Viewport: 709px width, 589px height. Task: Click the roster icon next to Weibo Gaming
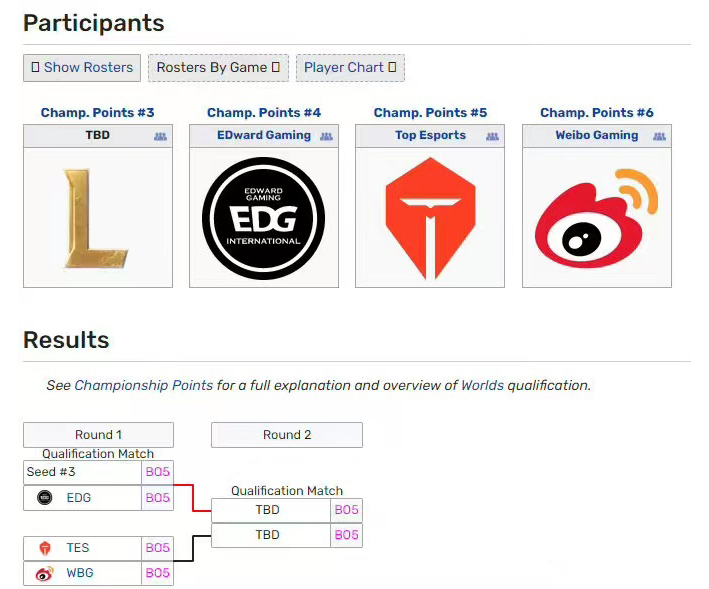[659, 136]
